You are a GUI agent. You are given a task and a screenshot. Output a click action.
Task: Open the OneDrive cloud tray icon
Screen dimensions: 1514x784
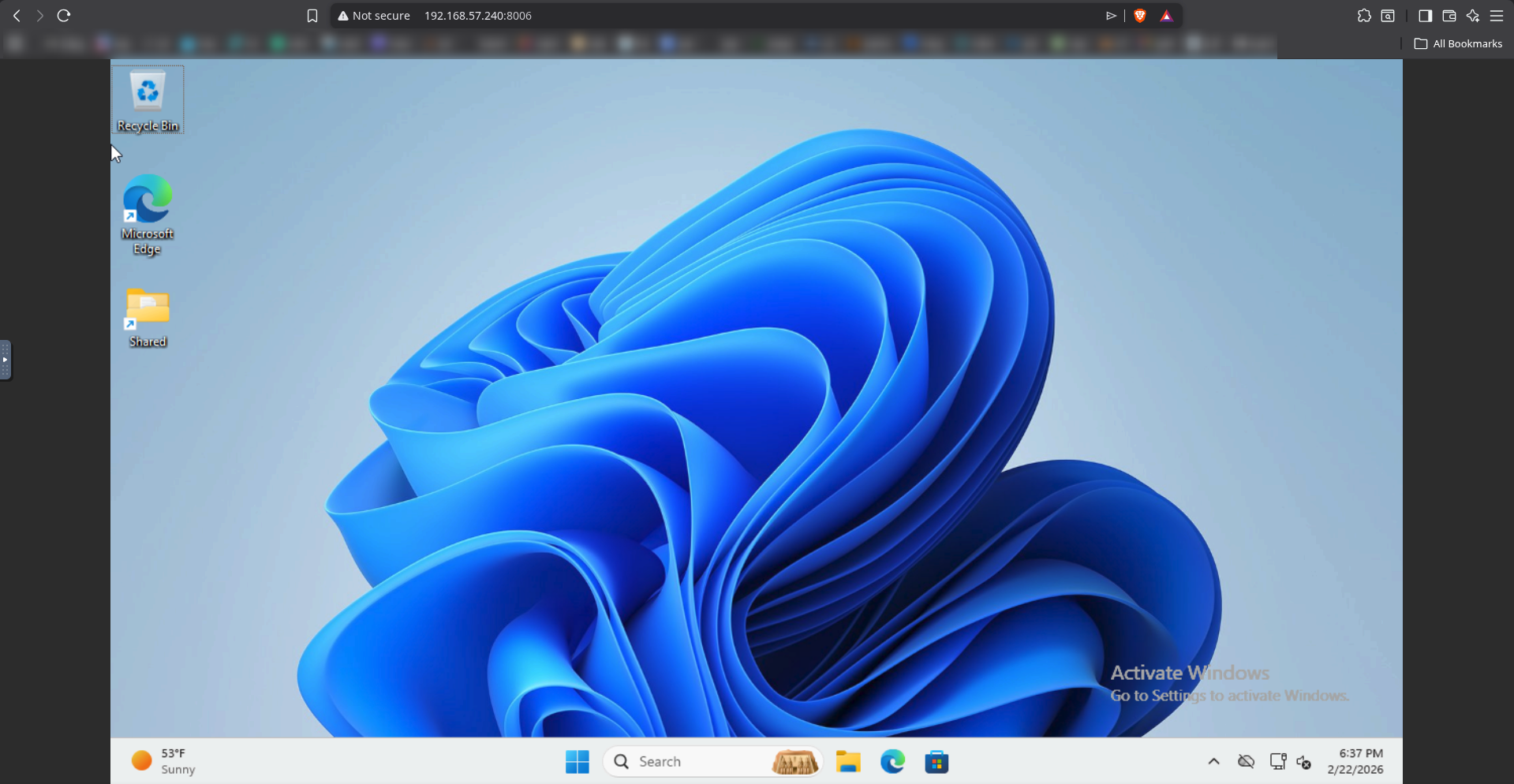coord(1246,762)
